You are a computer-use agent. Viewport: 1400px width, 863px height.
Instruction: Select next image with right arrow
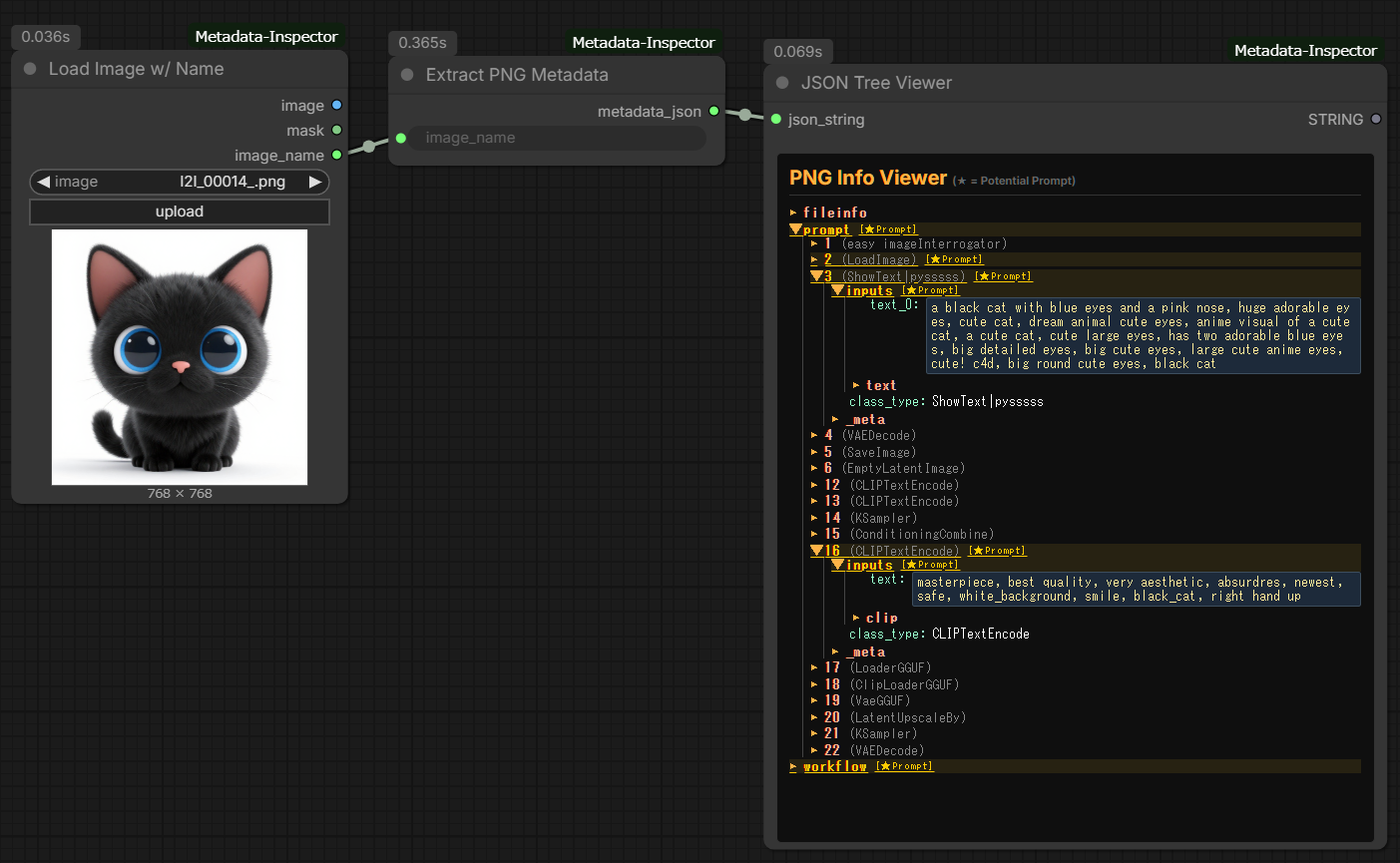(315, 182)
